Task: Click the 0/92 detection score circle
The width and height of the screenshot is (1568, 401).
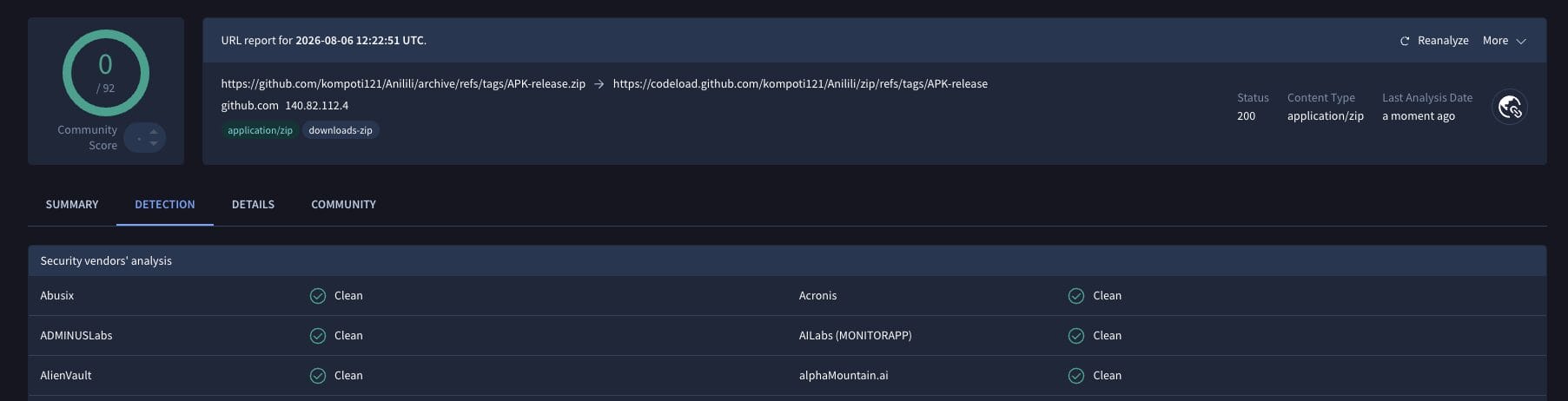Action: [x=105, y=73]
